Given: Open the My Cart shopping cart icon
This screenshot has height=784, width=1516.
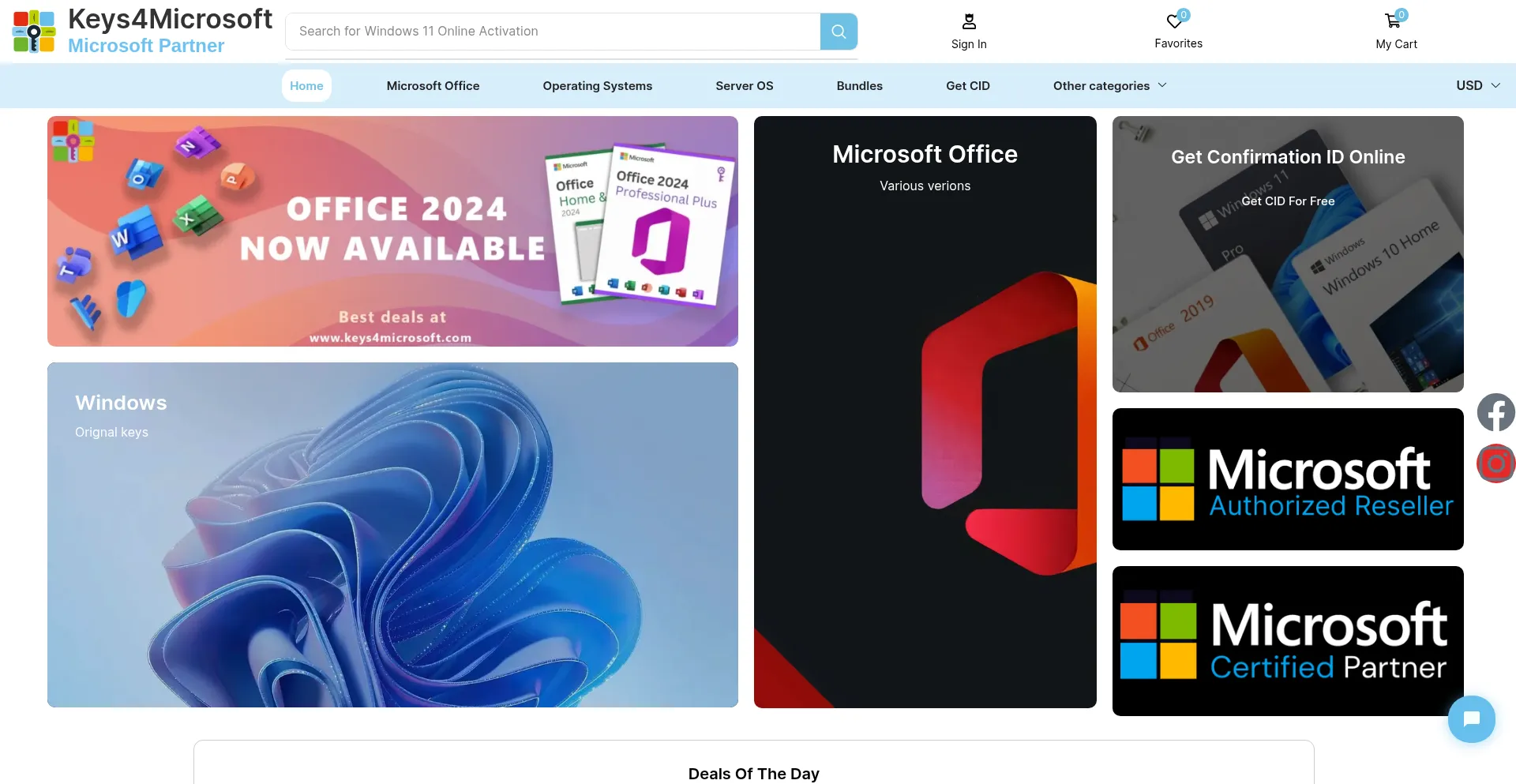Looking at the screenshot, I should pyautogui.click(x=1392, y=21).
